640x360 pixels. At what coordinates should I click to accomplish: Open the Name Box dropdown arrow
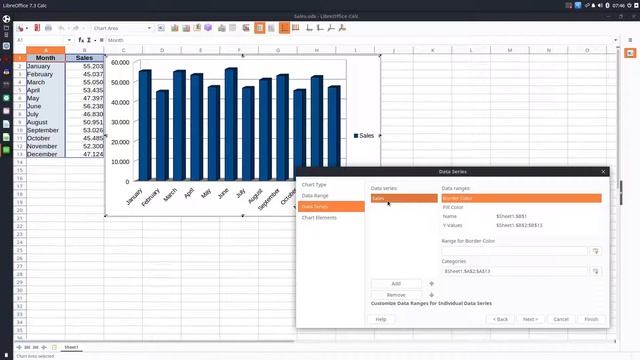click(69, 40)
